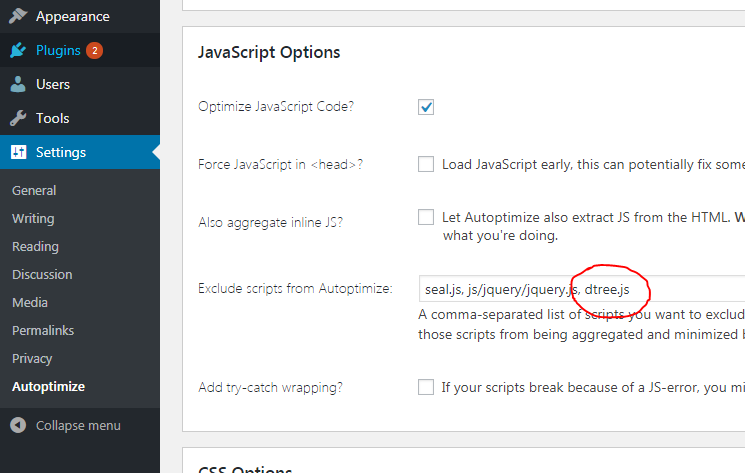
Task: Open the General settings page
Action: [34, 190]
